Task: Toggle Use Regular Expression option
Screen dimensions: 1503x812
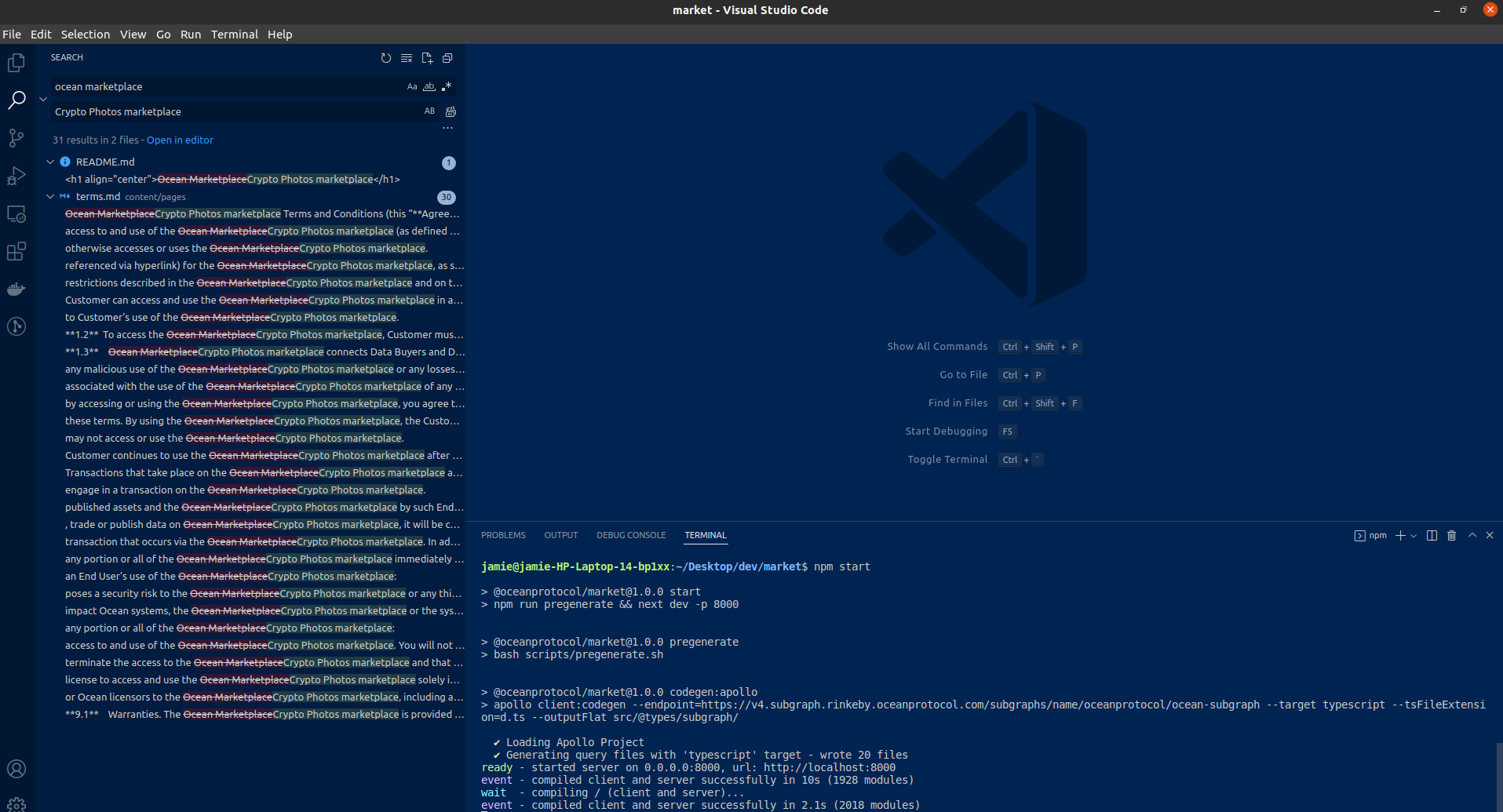Action: [x=447, y=86]
